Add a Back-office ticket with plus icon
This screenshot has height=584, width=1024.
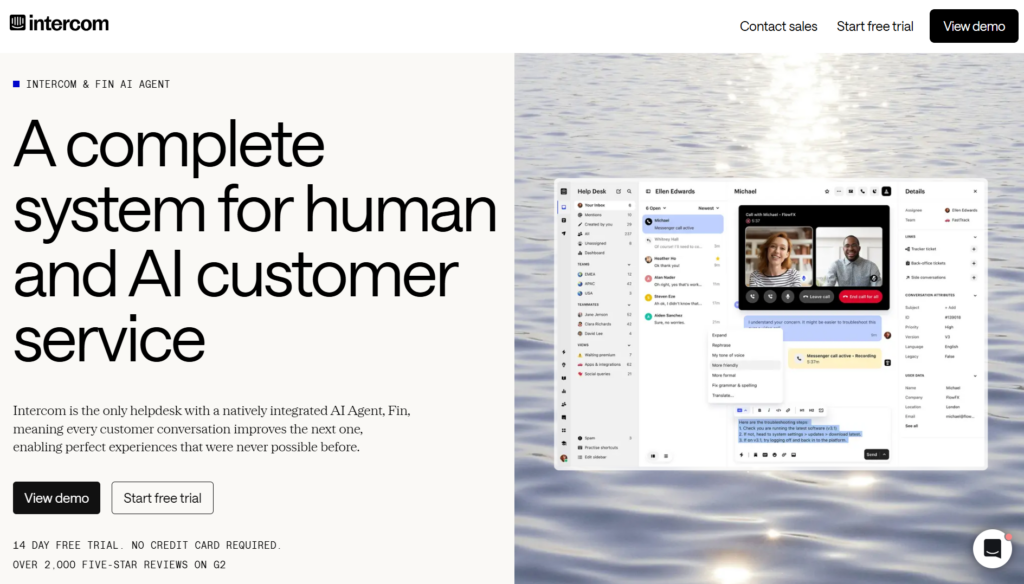point(974,263)
